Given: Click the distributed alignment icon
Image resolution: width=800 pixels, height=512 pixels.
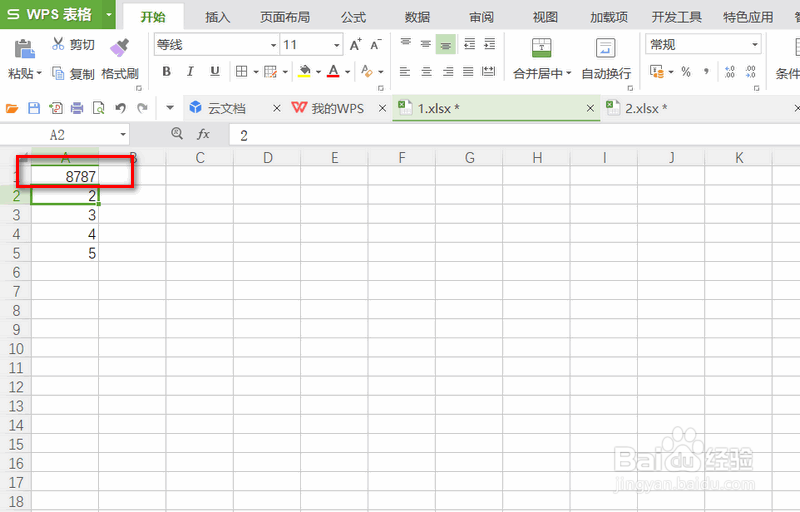Looking at the screenshot, I should pyautogui.click(x=488, y=72).
